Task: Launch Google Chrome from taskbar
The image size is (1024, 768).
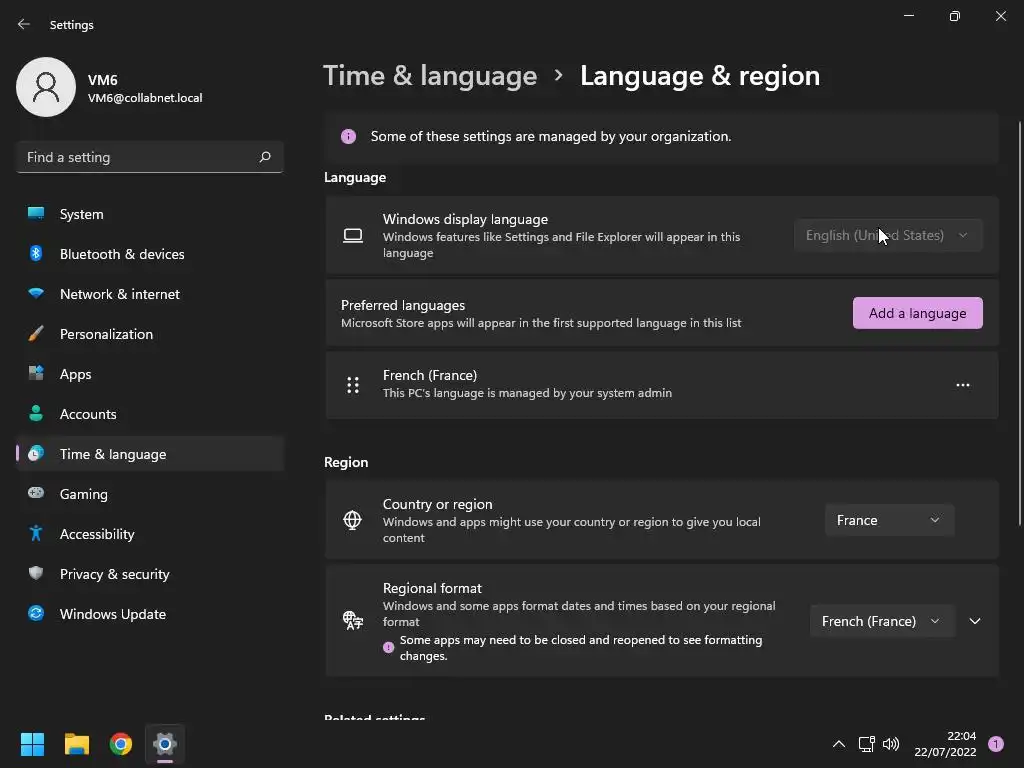Action: [x=121, y=744]
